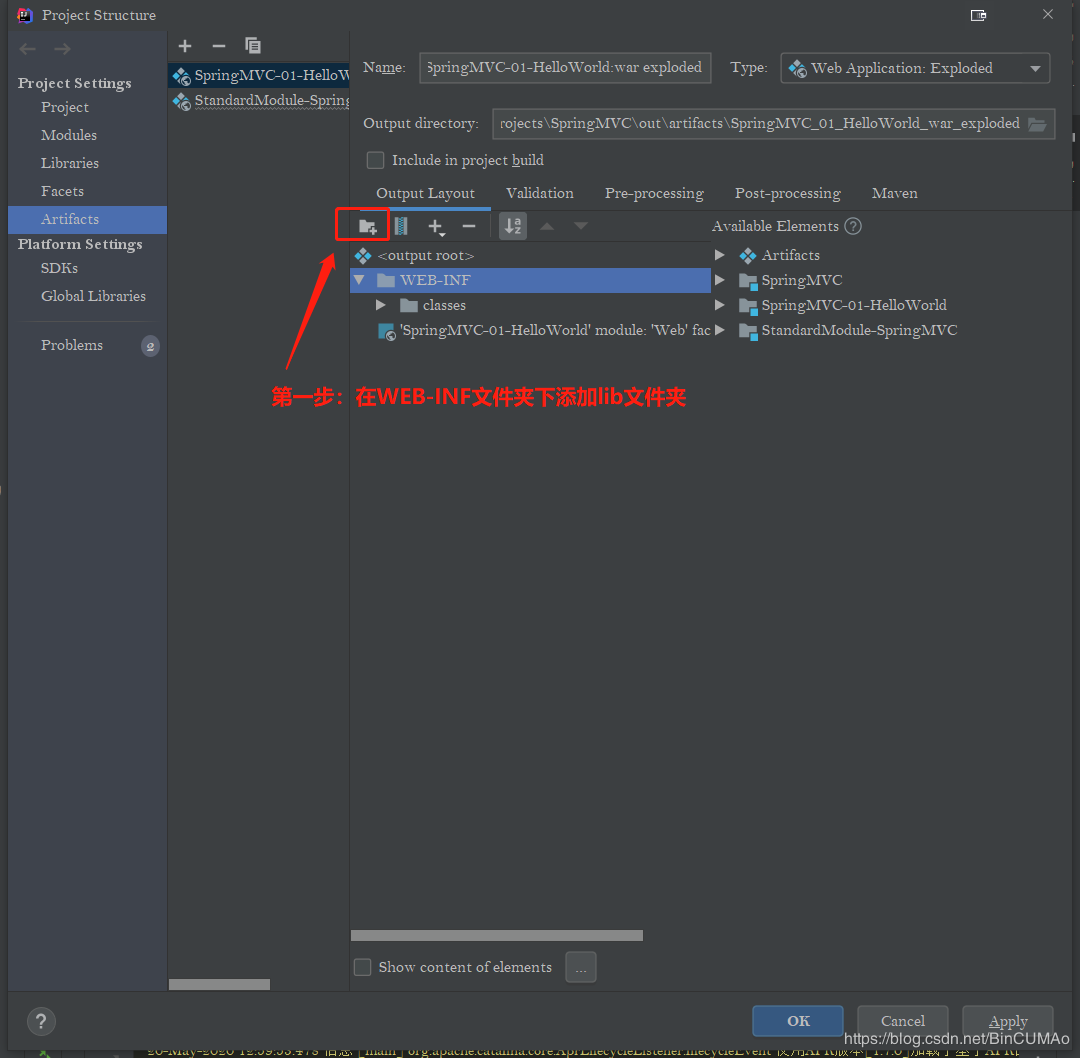This screenshot has height=1058, width=1080.
Task: Click the Problems count badge
Action: pos(150,346)
